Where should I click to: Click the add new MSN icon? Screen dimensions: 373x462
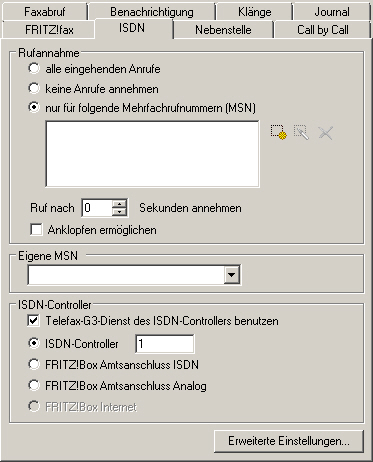point(278,133)
